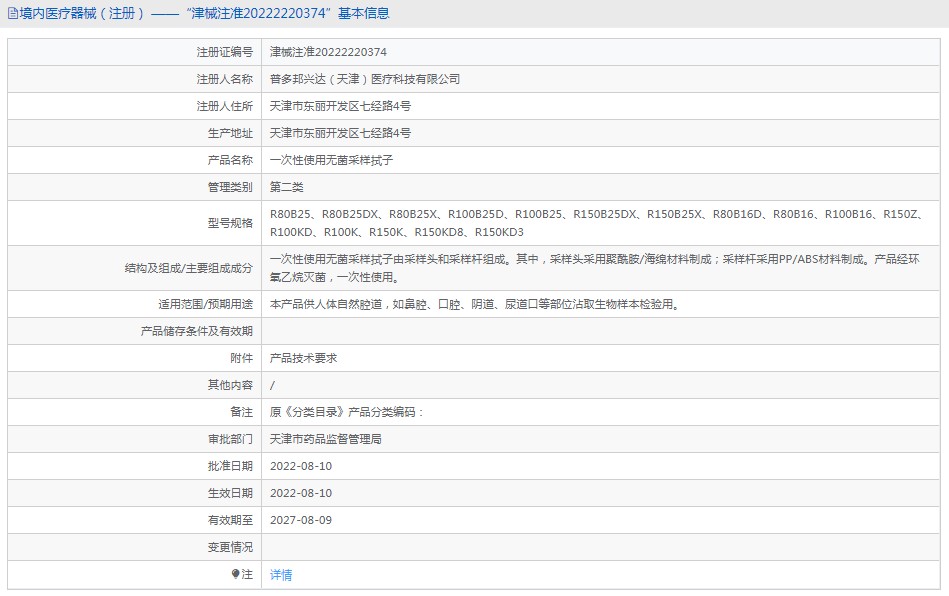
Task: Click the 注册人住所 label
Action: tap(225, 106)
